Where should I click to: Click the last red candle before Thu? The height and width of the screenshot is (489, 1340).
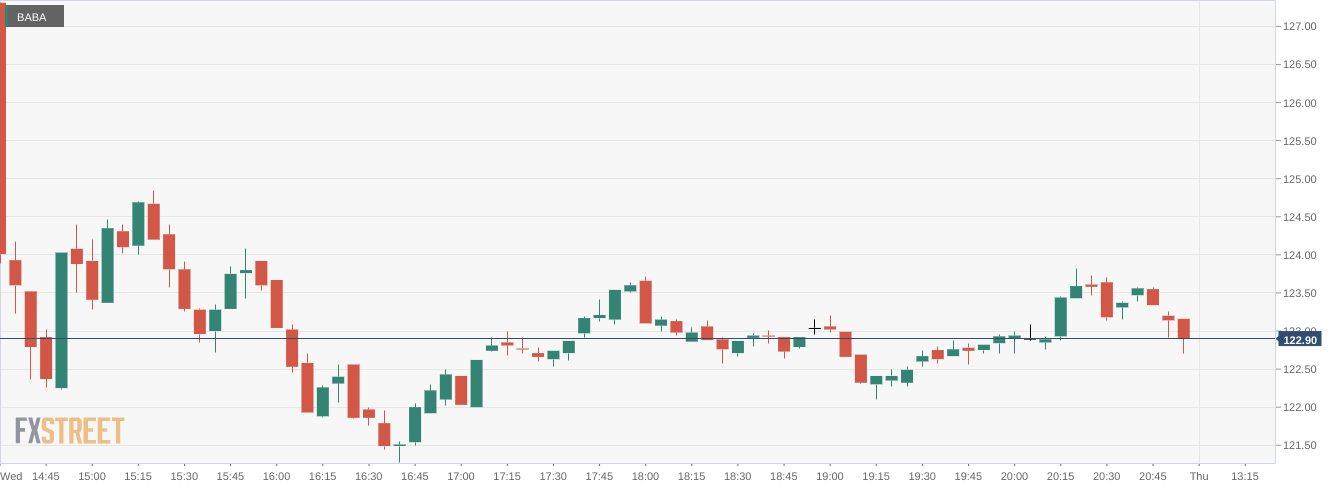point(1184,328)
